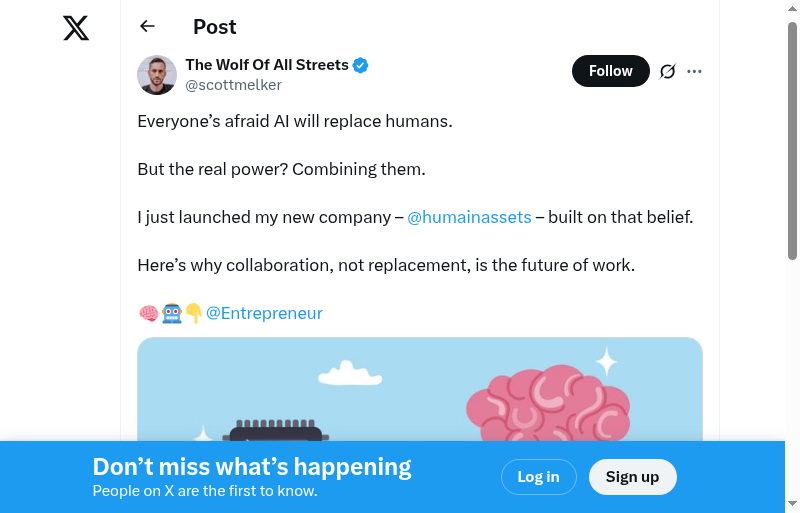
Task: Open the brain illustration article image
Action: coord(420,390)
